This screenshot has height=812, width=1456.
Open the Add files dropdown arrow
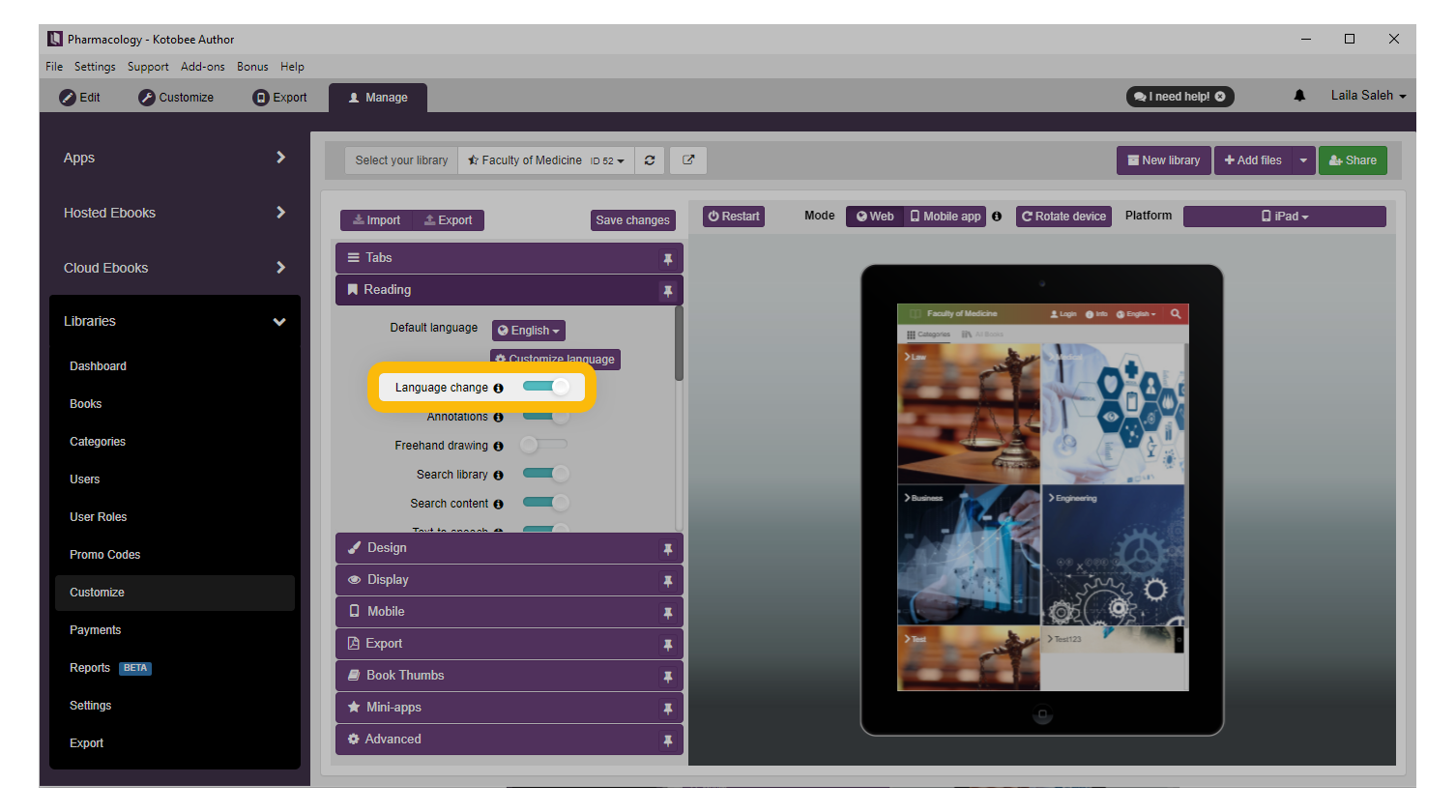pos(1303,160)
